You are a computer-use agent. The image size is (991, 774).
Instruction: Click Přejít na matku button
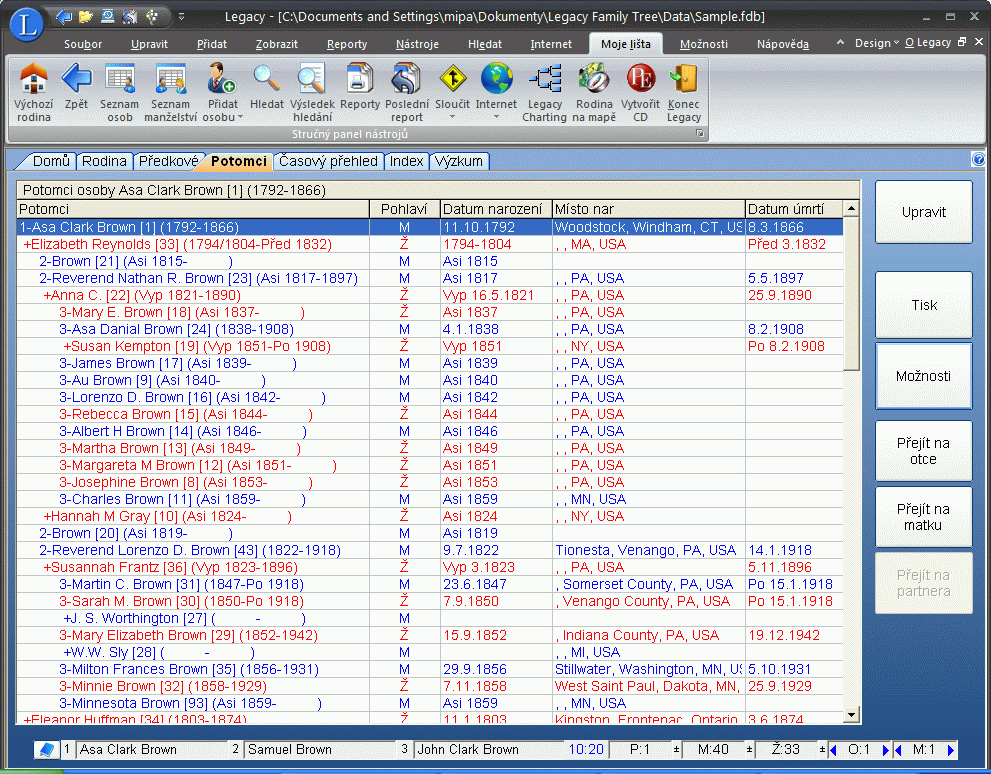coord(923,517)
